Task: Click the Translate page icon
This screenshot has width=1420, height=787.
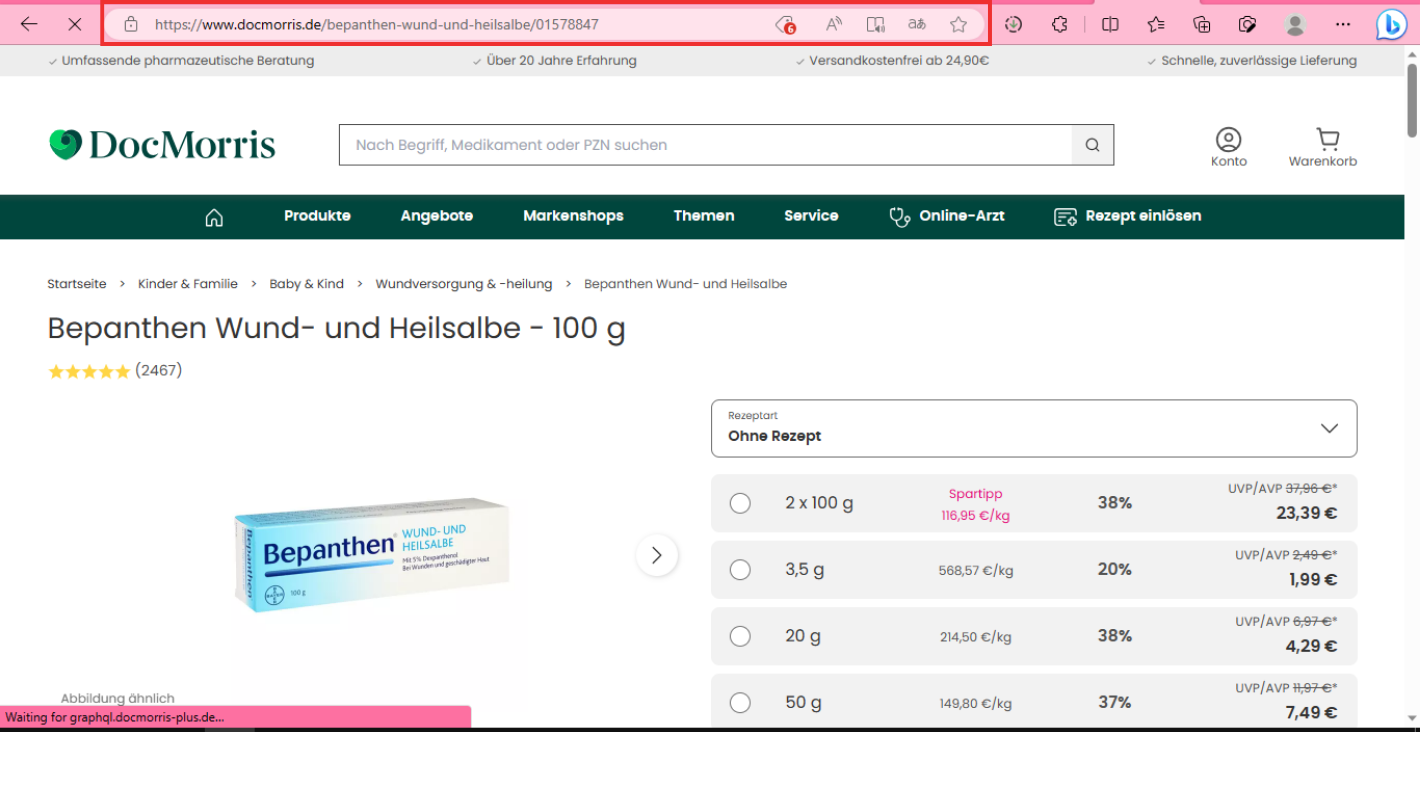Action: [917, 24]
